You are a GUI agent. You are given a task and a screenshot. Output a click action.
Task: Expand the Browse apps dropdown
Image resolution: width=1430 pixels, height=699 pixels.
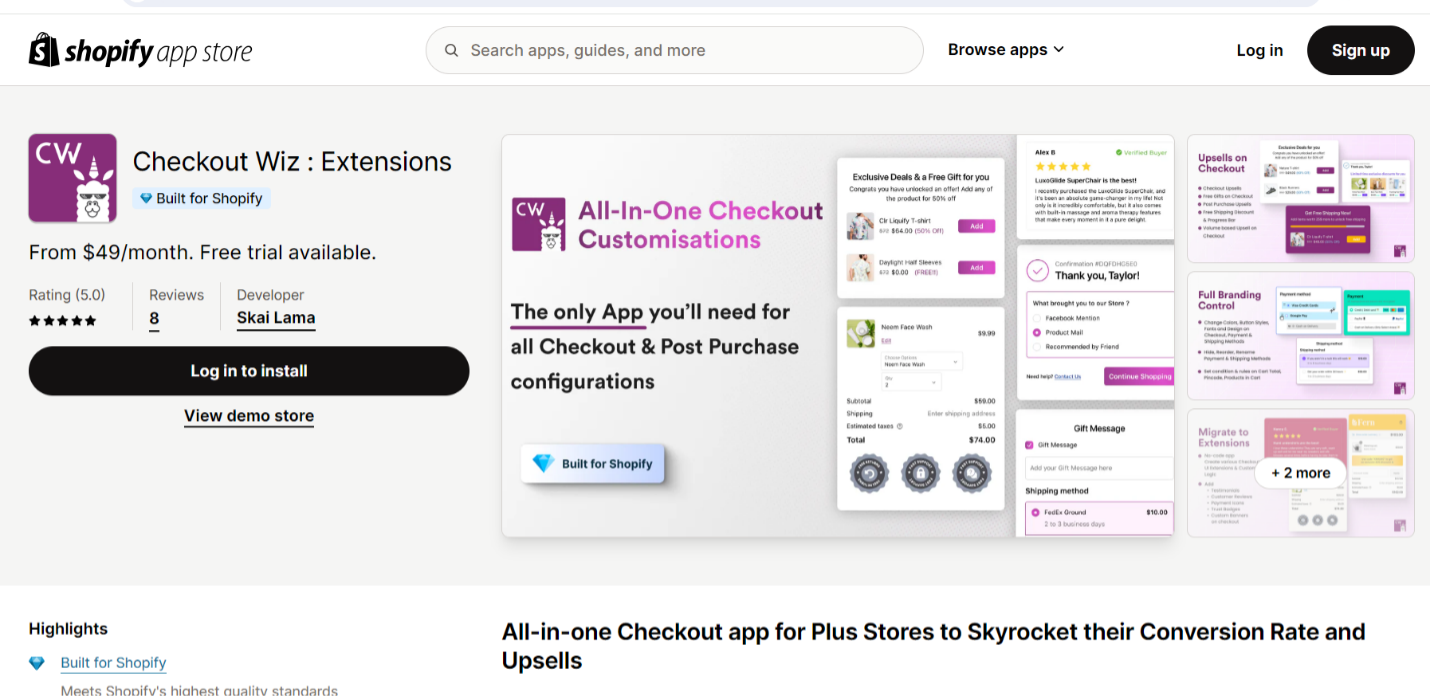(1006, 50)
